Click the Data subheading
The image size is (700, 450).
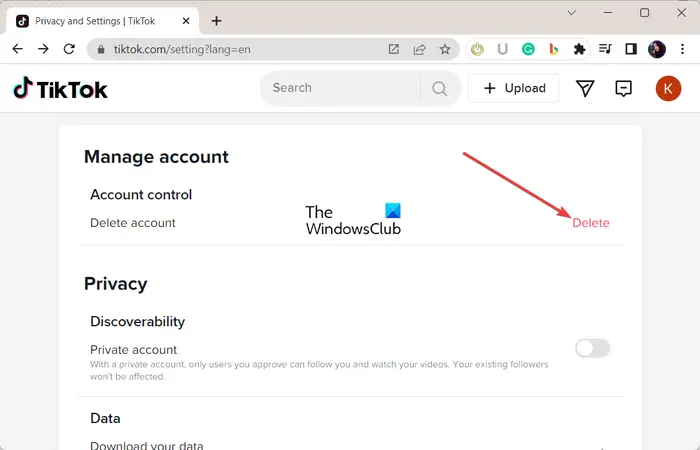tap(105, 418)
